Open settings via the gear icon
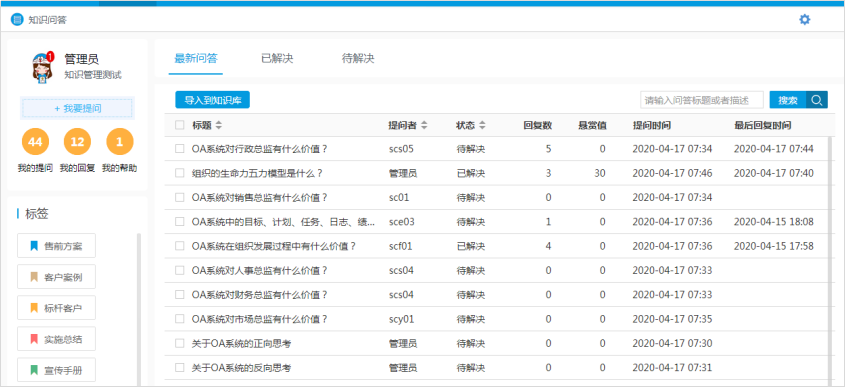The image size is (846, 388). coord(804,20)
